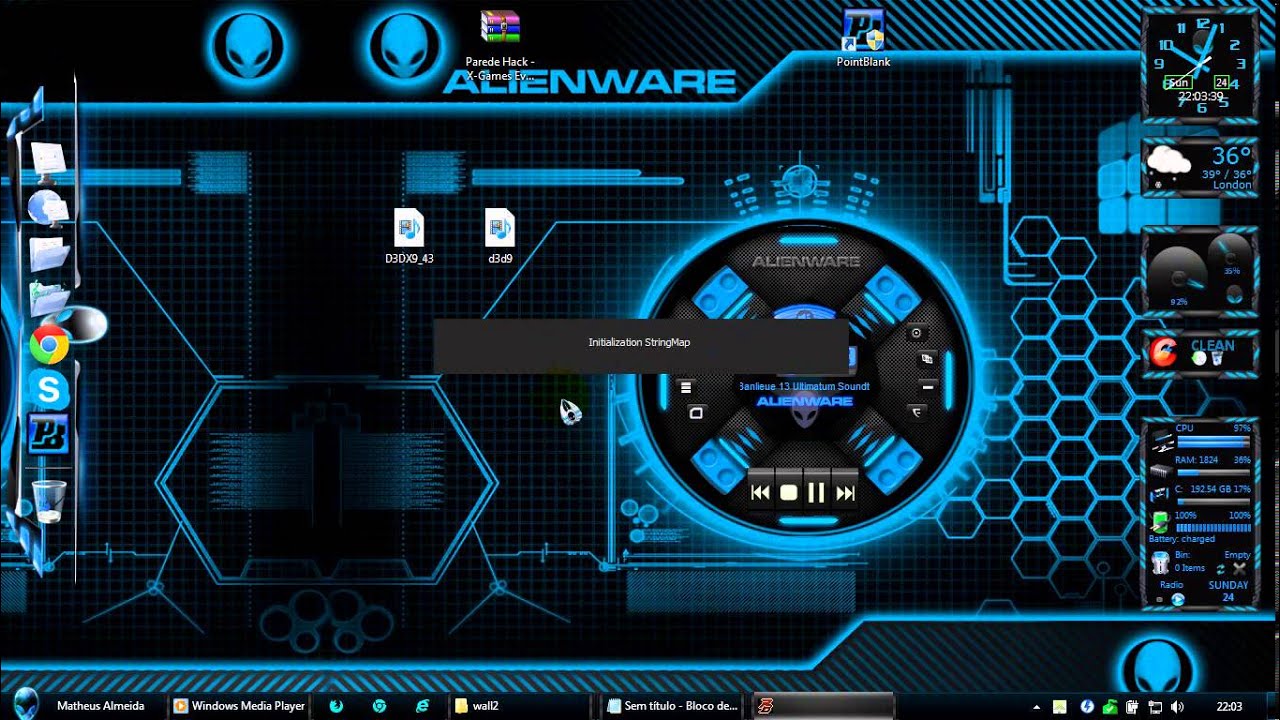The image size is (1280, 720).
Task: Click the pinned Firefox-style taskbar icon
Action: (336, 706)
